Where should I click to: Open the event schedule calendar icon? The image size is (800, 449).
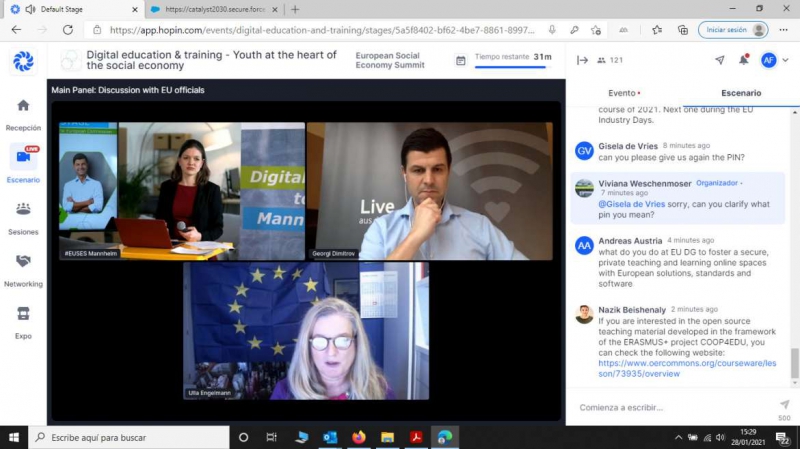[460, 60]
